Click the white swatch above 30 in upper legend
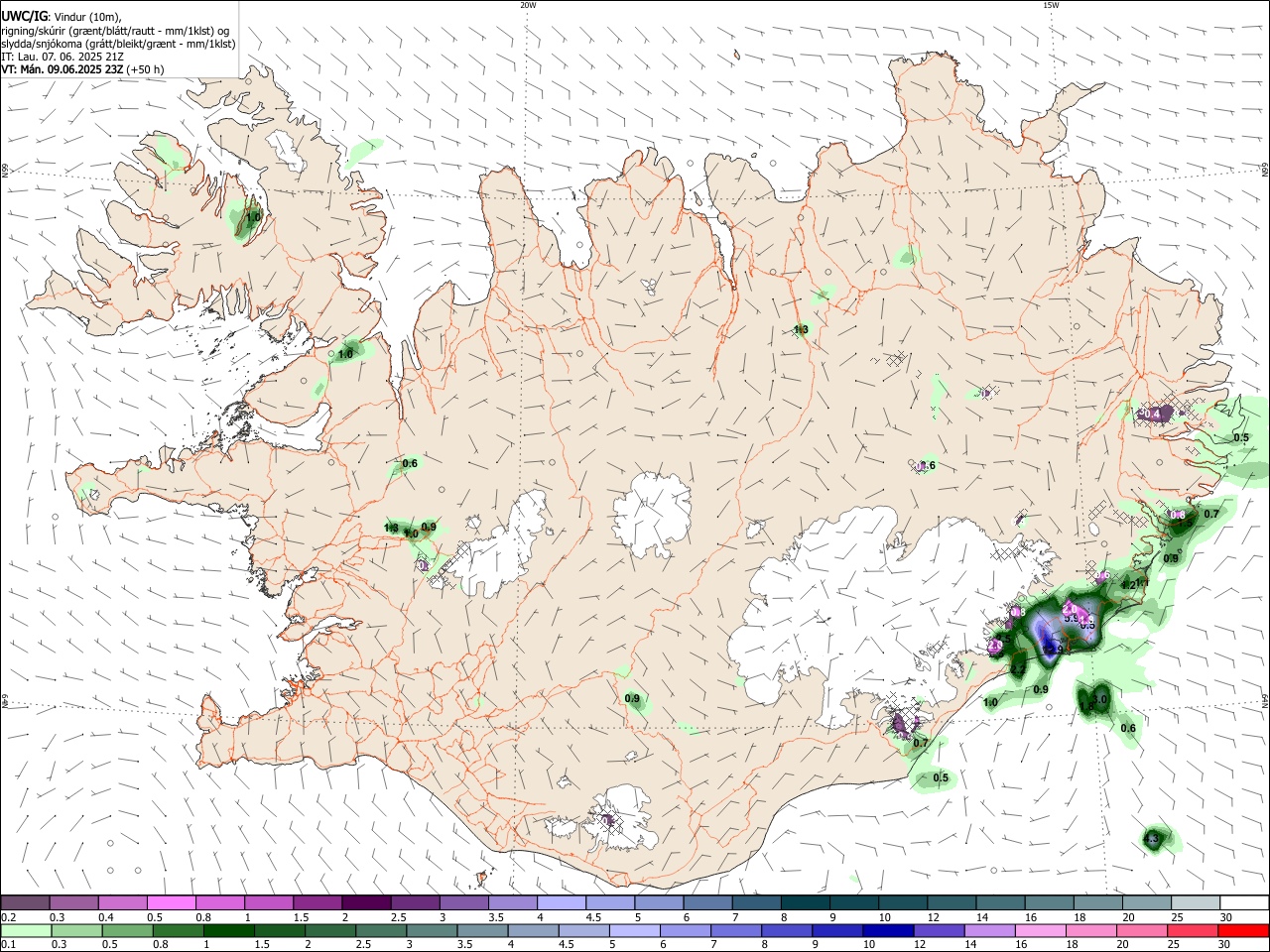The width and height of the screenshot is (1270, 952). (1244, 902)
